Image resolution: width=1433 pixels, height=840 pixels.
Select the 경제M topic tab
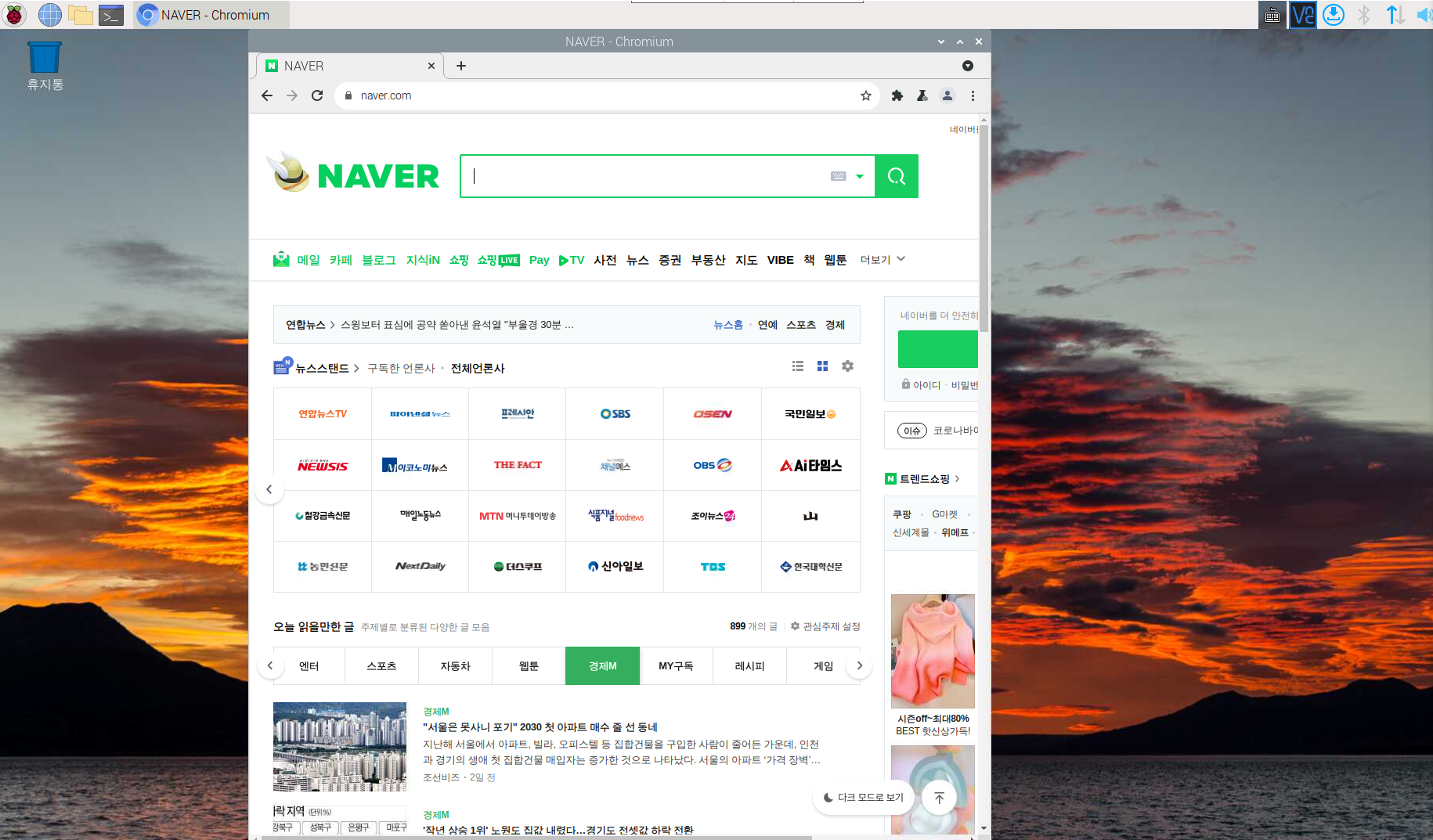pyautogui.click(x=602, y=665)
